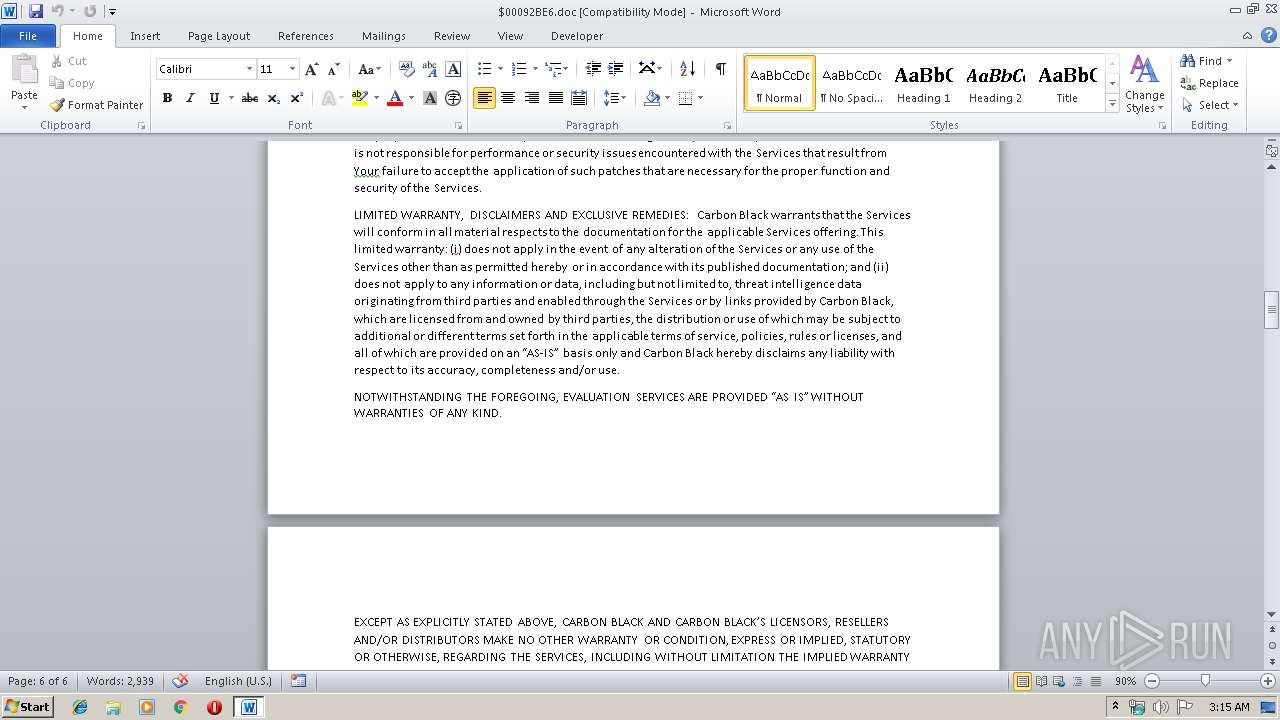Click the Character Shading icon

click(430, 98)
